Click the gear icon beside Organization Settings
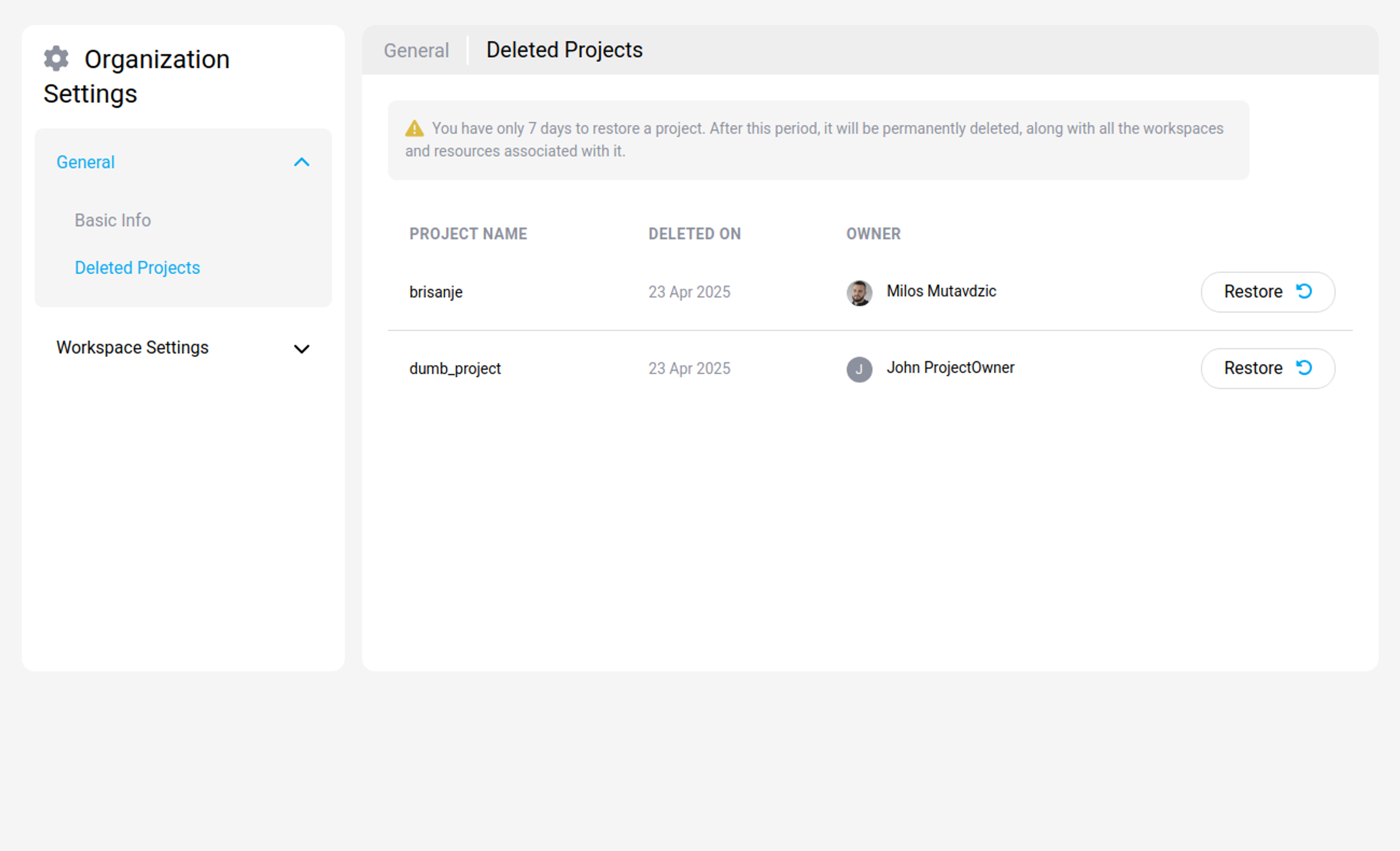 point(56,58)
